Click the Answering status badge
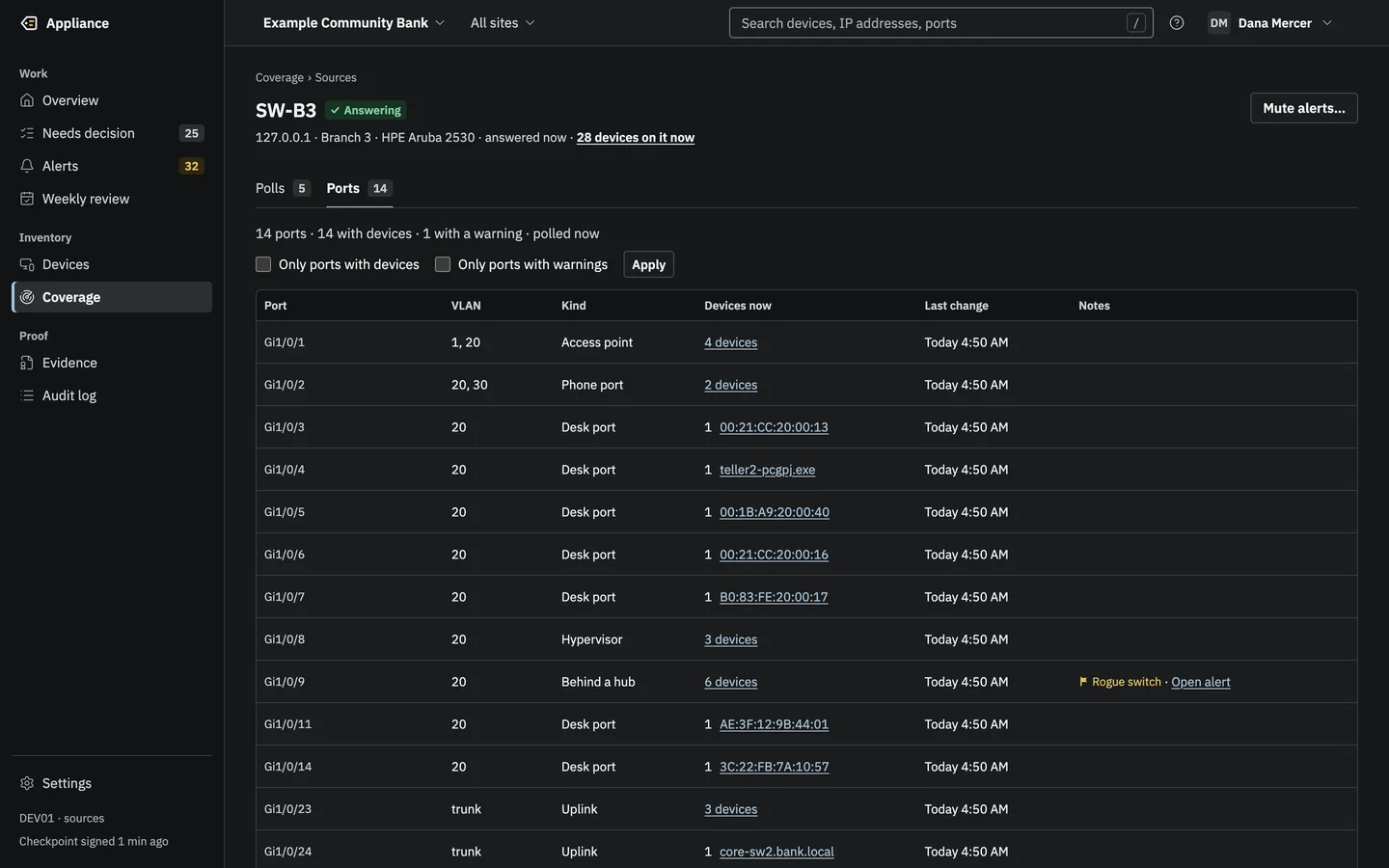 click(x=366, y=110)
